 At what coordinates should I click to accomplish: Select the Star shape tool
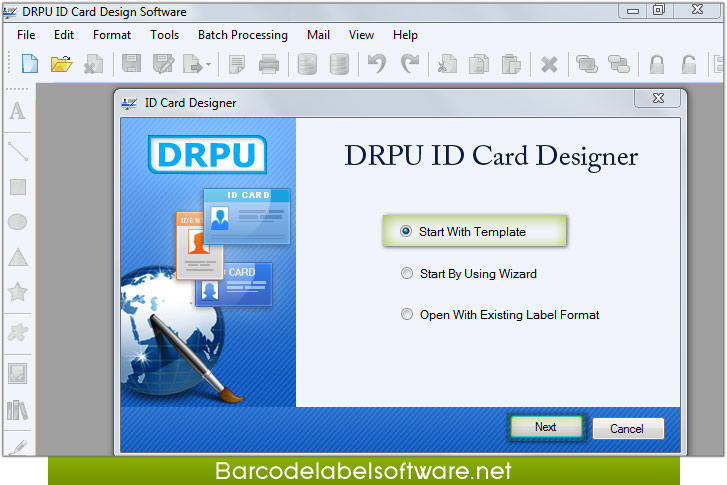tap(18, 292)
